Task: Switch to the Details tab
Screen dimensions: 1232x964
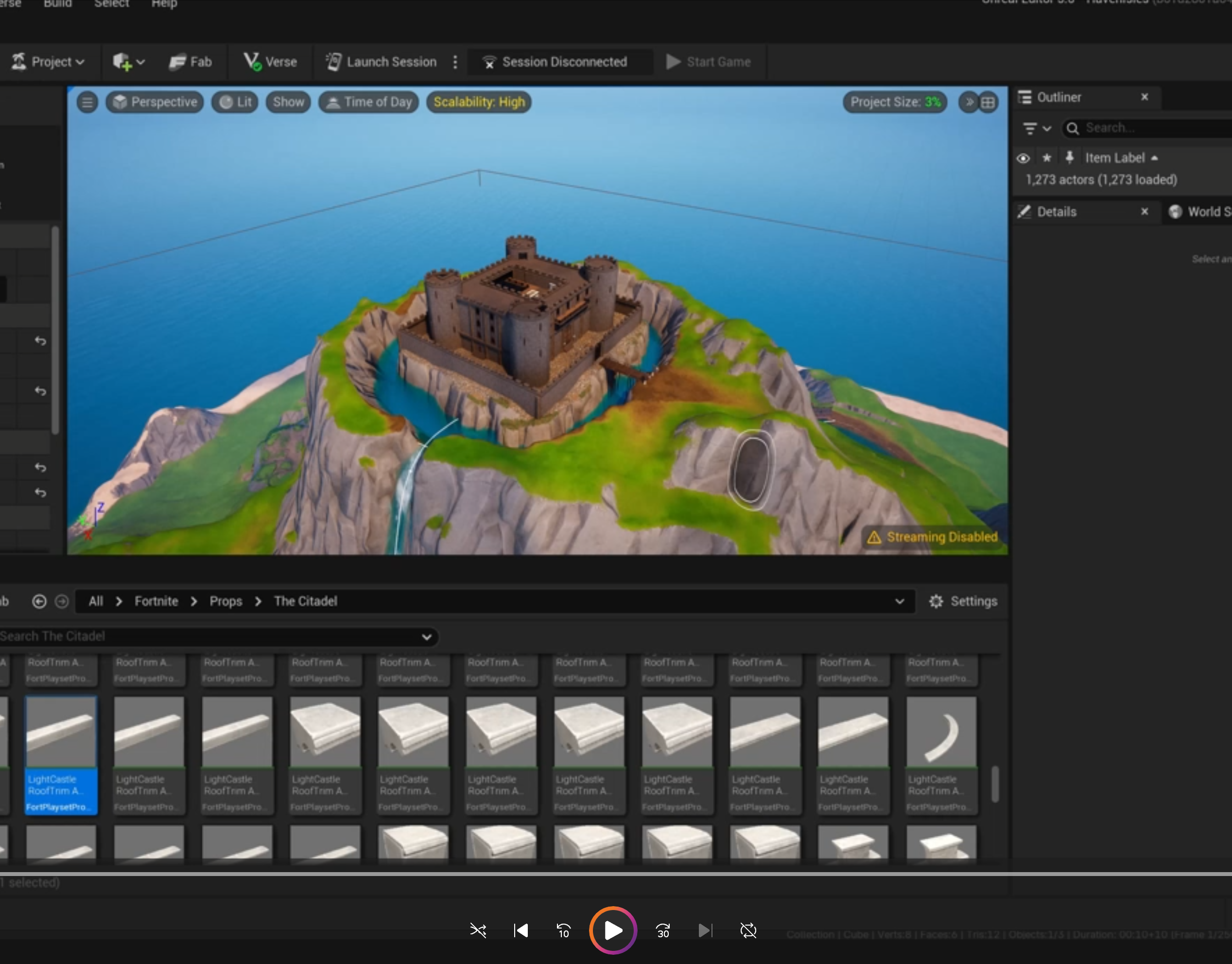Action: click(x=1056, y=212)
